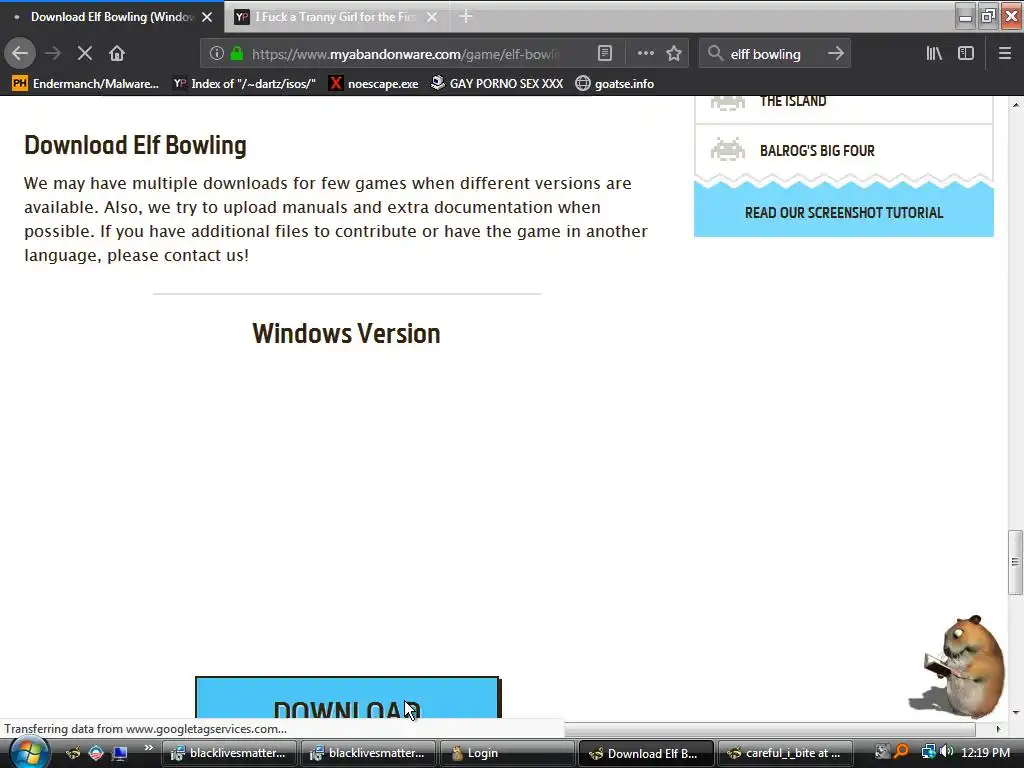Click the 'Windows Version' heading
The image size is (1024, 768).
[x=346, y=334]
